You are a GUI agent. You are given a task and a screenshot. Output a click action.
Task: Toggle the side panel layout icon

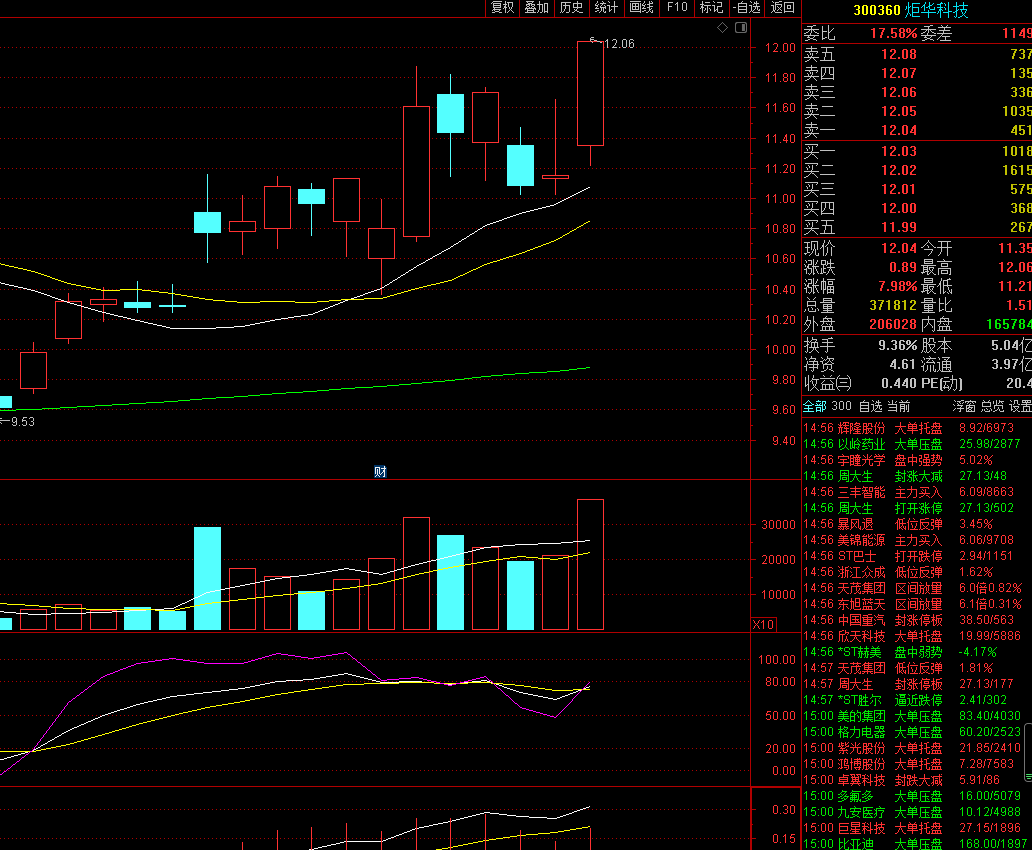tap(741, 28)
